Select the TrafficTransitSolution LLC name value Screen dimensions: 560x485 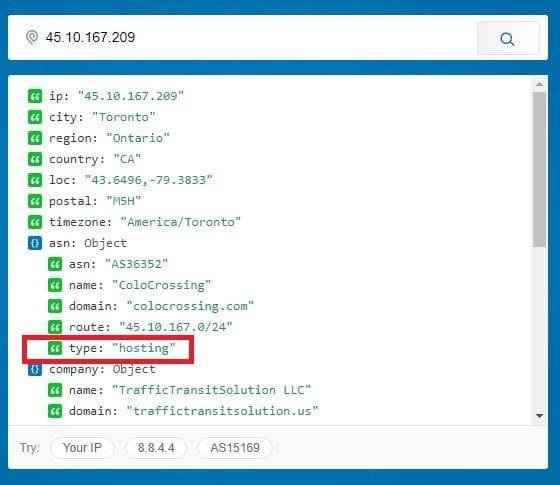tap(211, 390)
